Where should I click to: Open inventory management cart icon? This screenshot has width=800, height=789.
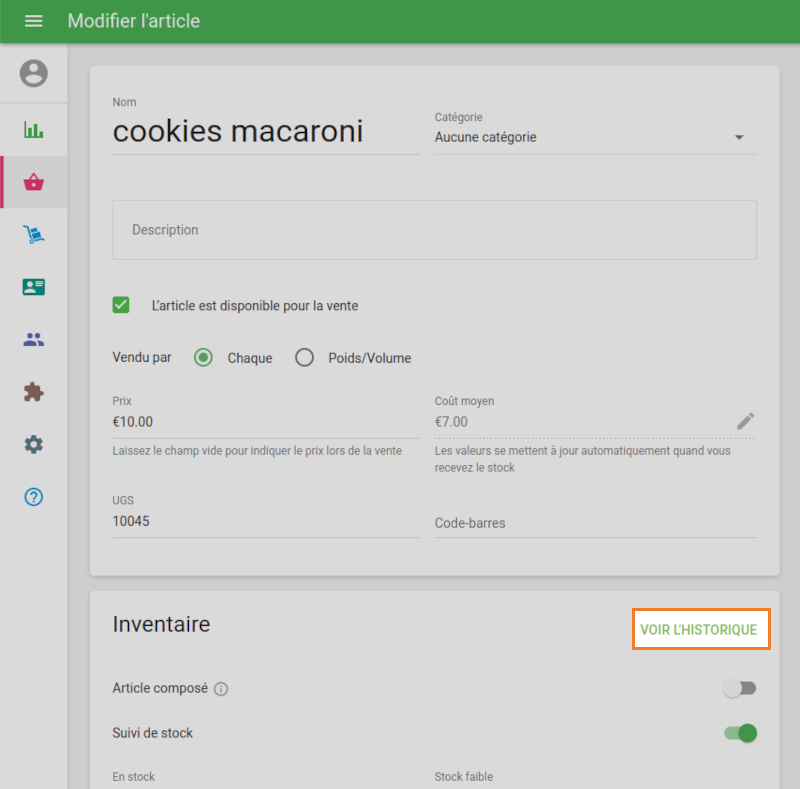coord(34,235)
